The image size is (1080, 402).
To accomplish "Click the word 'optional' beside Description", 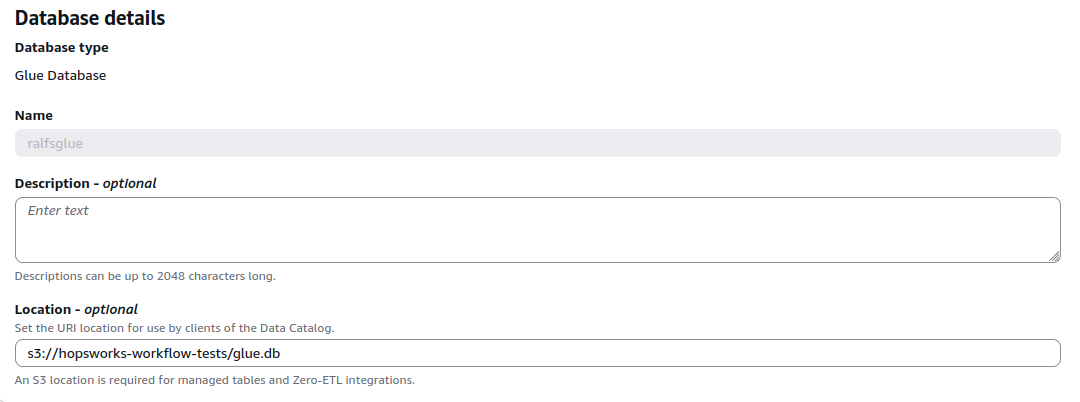I will point(129,184).
